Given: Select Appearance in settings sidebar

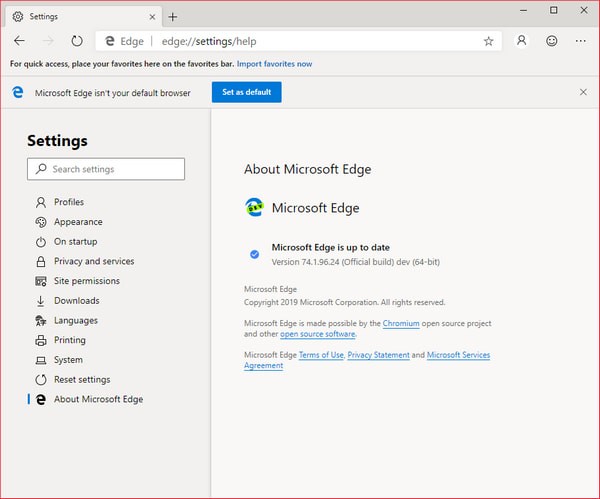Looking at the screenshot, I should click(x=78, y=222).
